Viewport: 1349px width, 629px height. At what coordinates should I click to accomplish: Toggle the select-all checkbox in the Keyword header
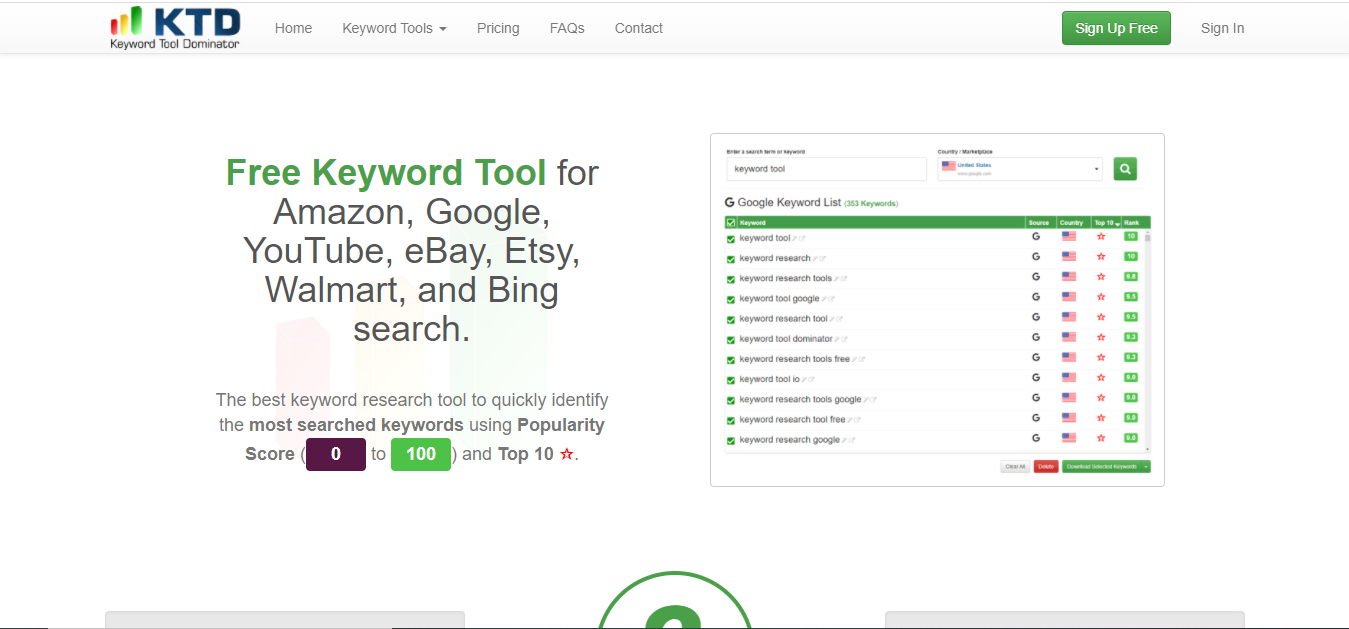731,223
